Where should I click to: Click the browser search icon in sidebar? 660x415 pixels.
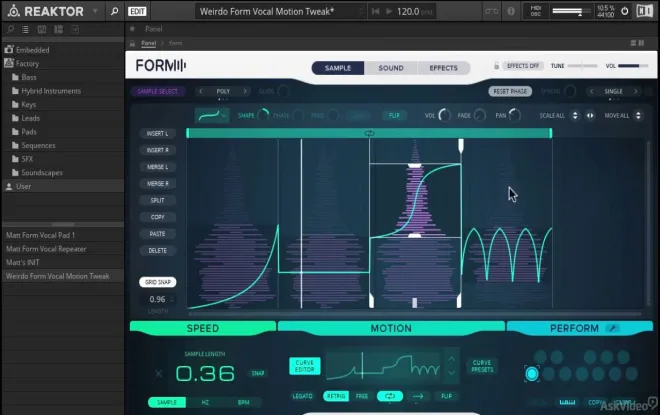tap(11, 29)
